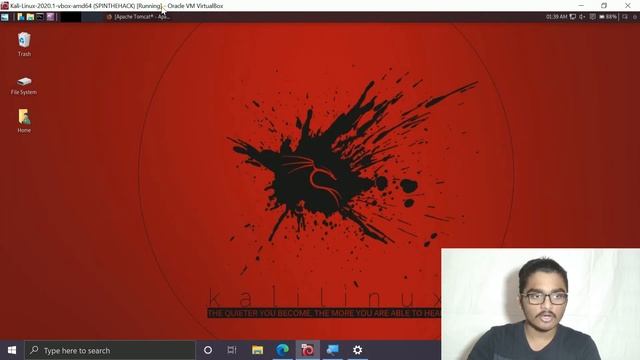Open the Kali applications menu icon
This screenshot has height=360, width=640.
4,17
